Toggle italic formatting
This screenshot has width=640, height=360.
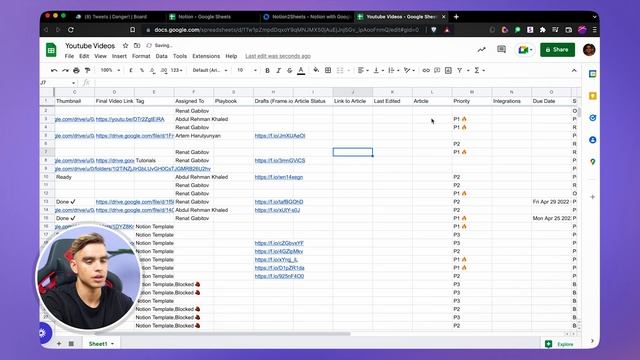coord(278,71)
